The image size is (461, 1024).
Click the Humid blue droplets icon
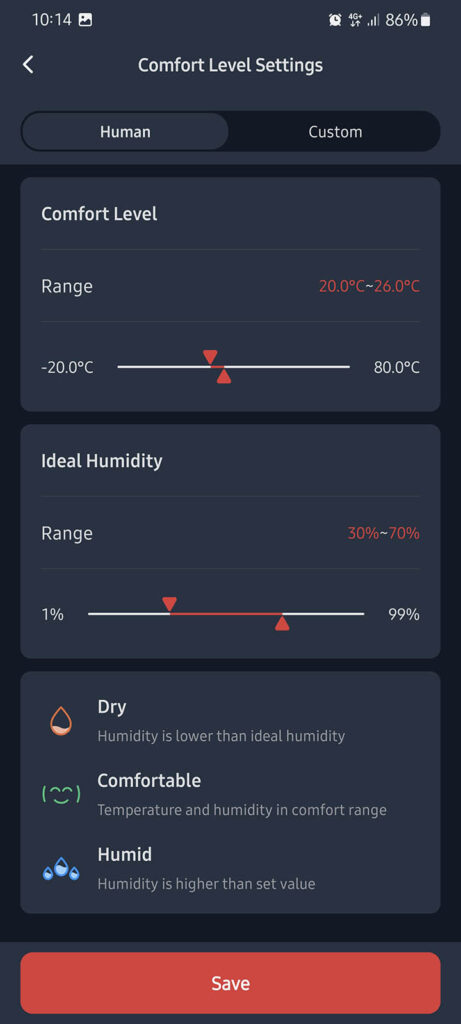point(61,869)
